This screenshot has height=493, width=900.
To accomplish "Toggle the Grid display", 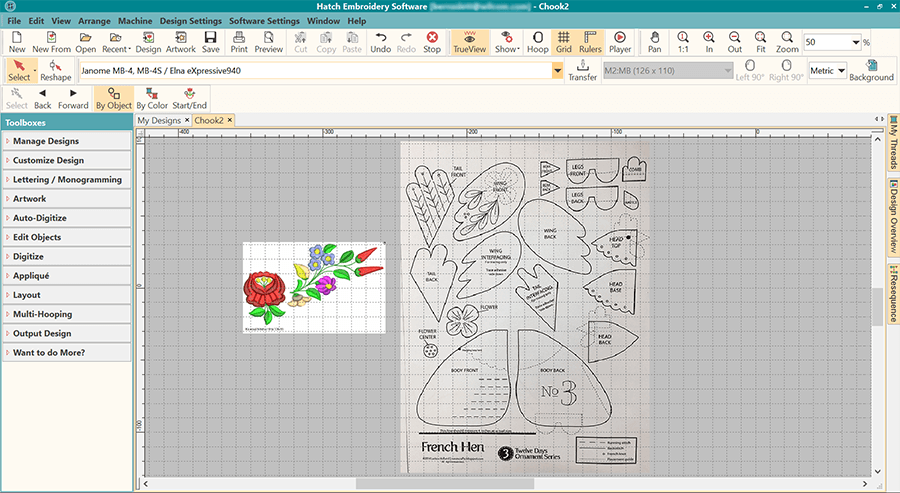I will [564, 42].
